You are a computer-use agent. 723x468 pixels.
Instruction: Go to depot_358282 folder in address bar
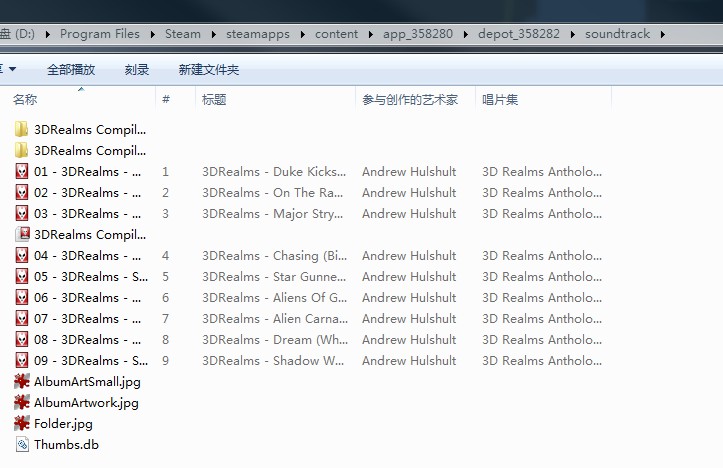click(x=519, y=34)
